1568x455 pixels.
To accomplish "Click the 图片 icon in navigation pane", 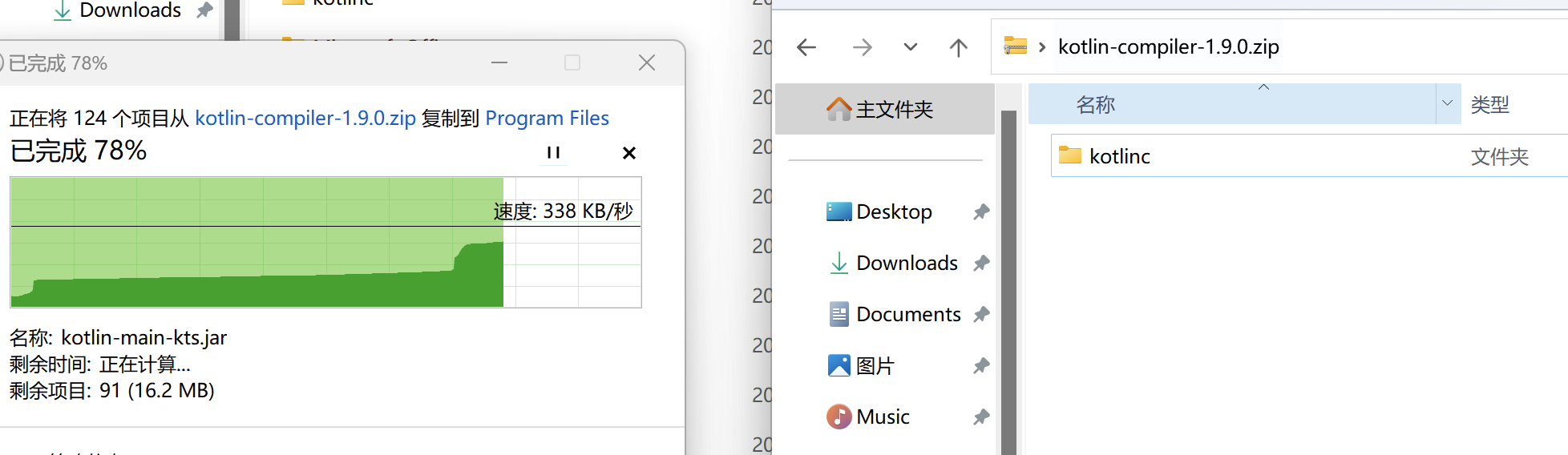I will [x=839, y=365].
